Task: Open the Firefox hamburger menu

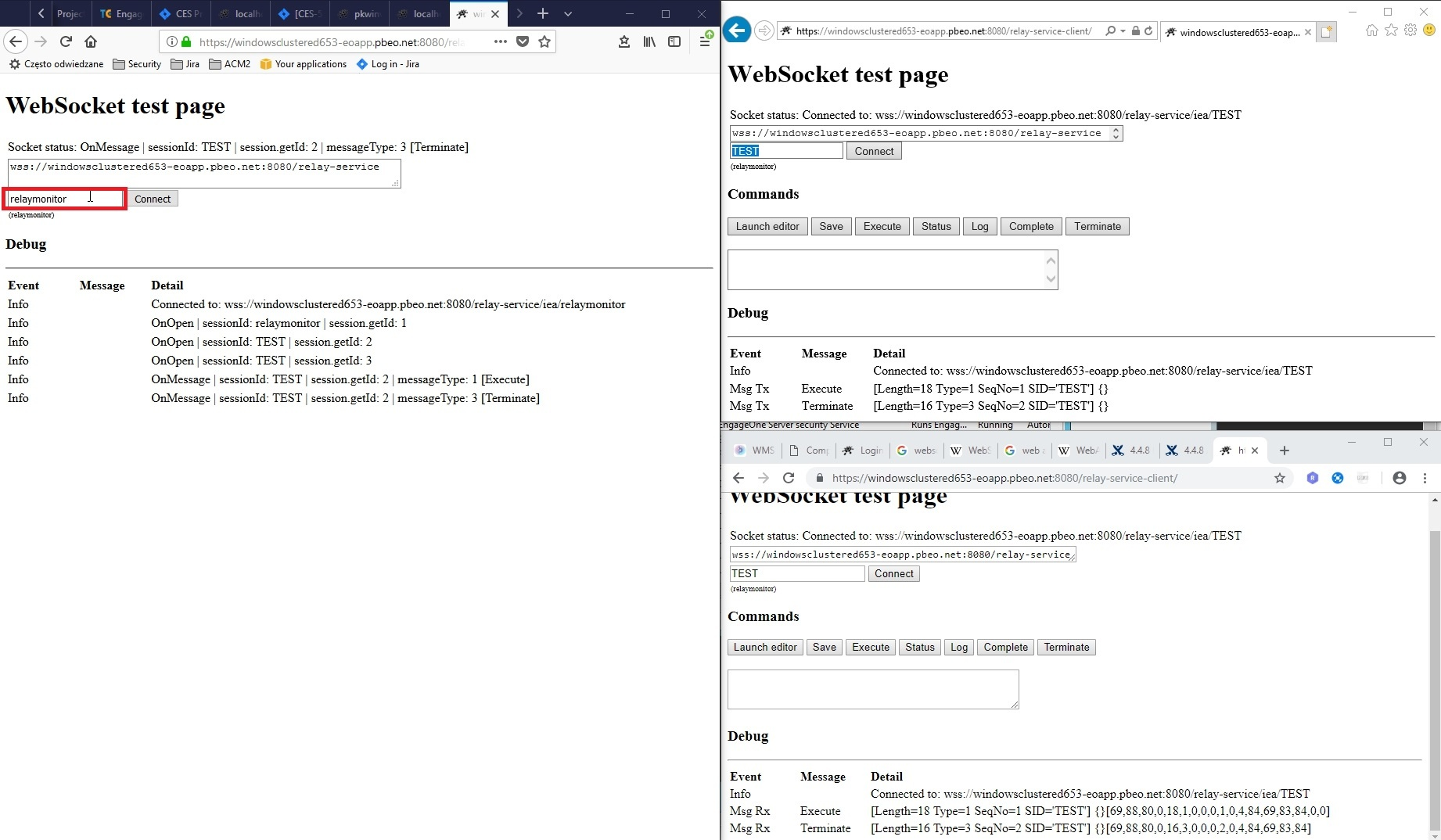Action: click(x=704, y=42)
